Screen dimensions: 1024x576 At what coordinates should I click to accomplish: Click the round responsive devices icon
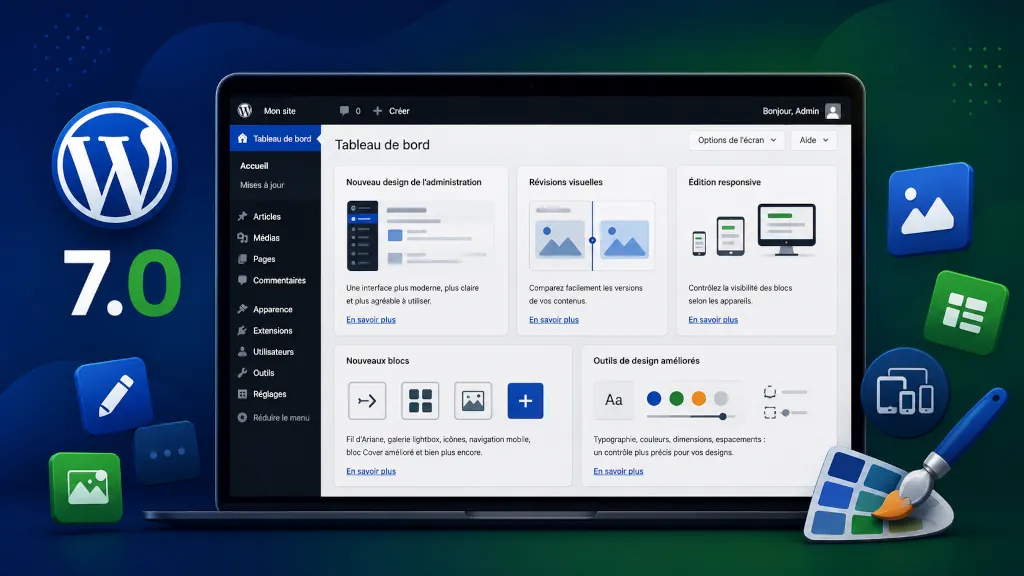905,392
